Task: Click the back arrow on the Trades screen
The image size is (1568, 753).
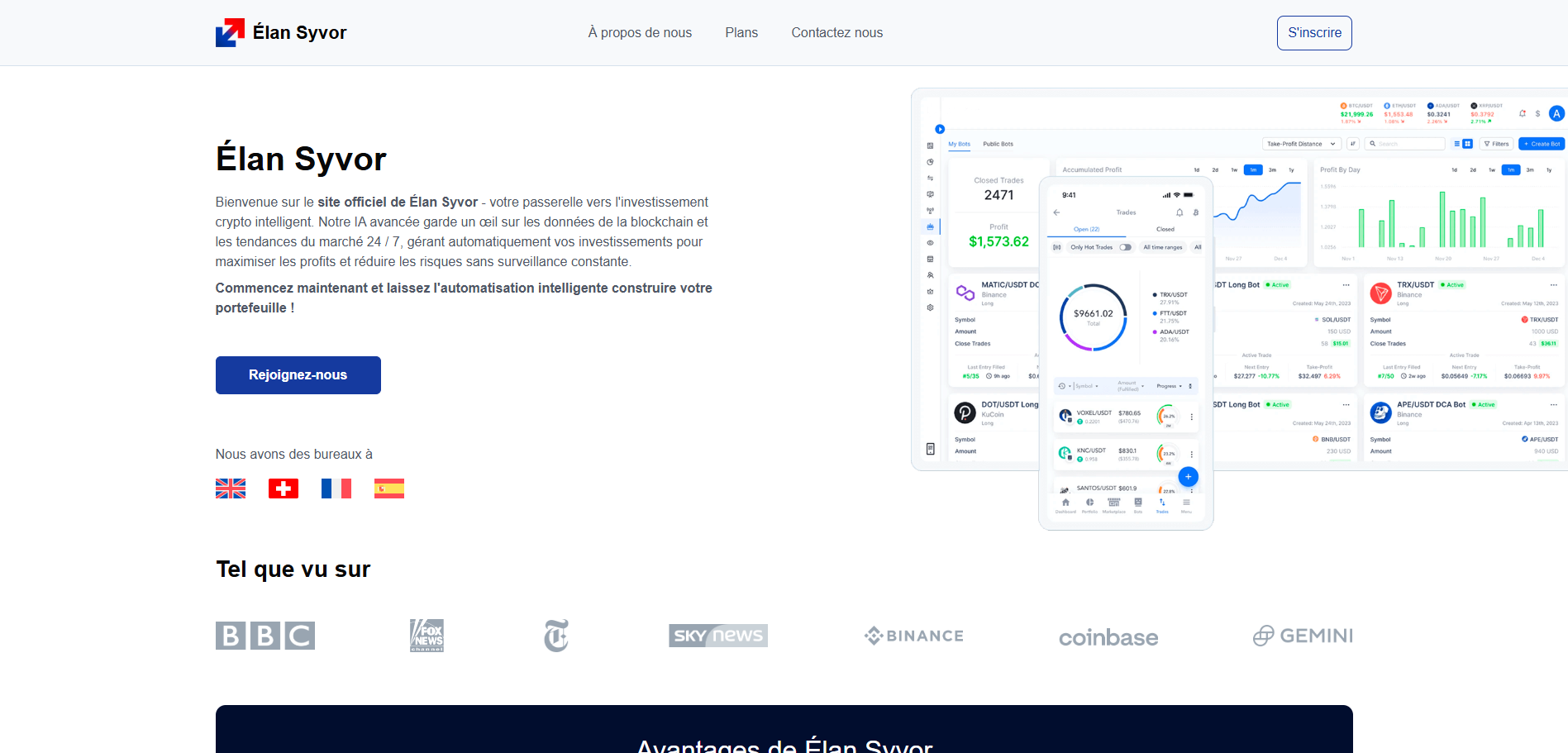Action: [1056, 212]
